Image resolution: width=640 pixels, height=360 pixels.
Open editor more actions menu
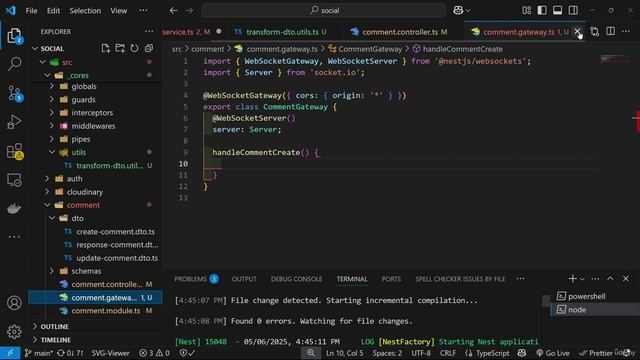click(626, 31)
